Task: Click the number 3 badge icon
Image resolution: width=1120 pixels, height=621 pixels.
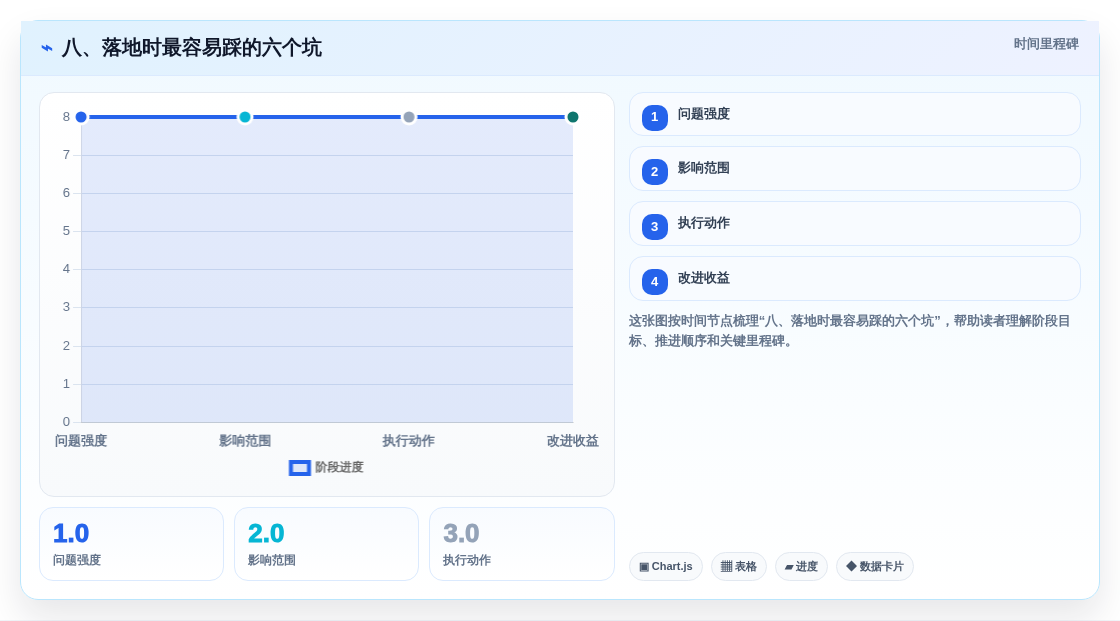Action: (x=654, y=227)
